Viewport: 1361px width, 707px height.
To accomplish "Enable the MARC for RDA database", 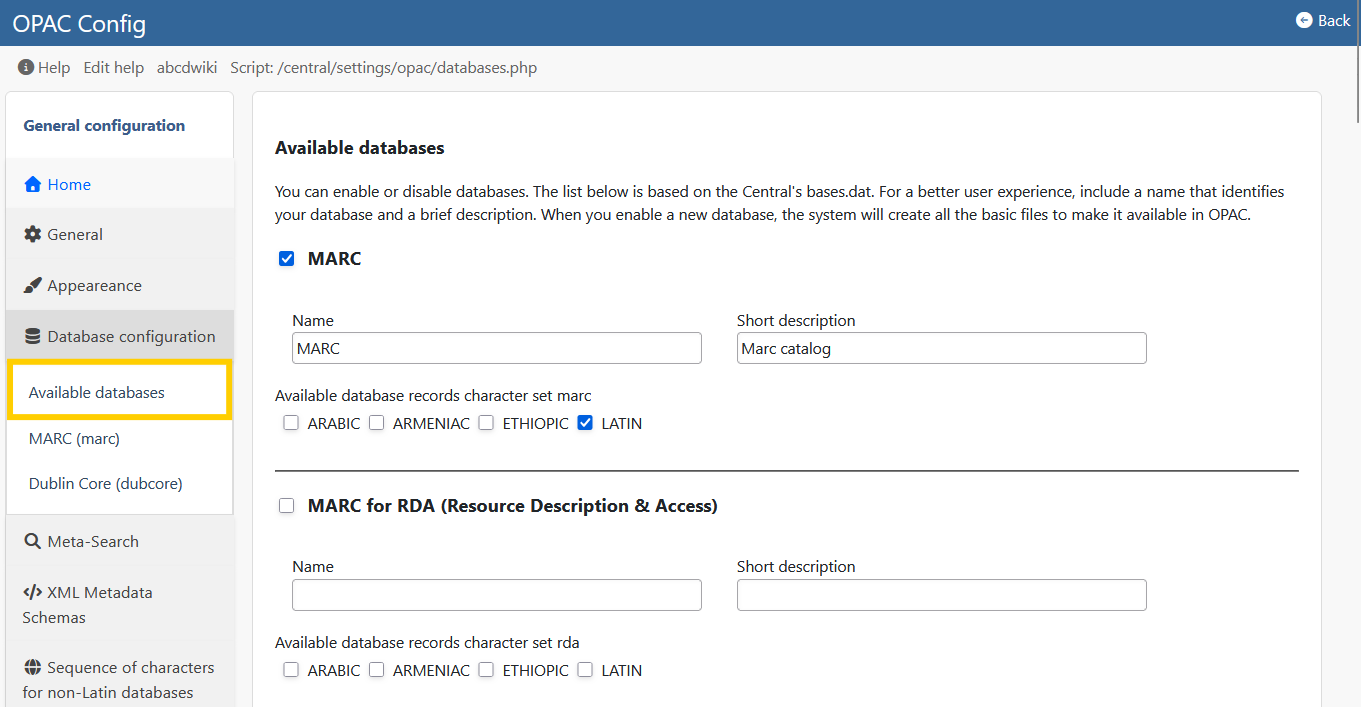I will click(x=287, y=505).
